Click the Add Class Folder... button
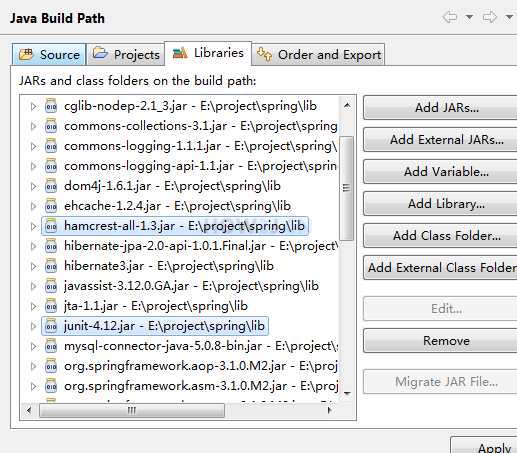 click(x=440, y=235)
